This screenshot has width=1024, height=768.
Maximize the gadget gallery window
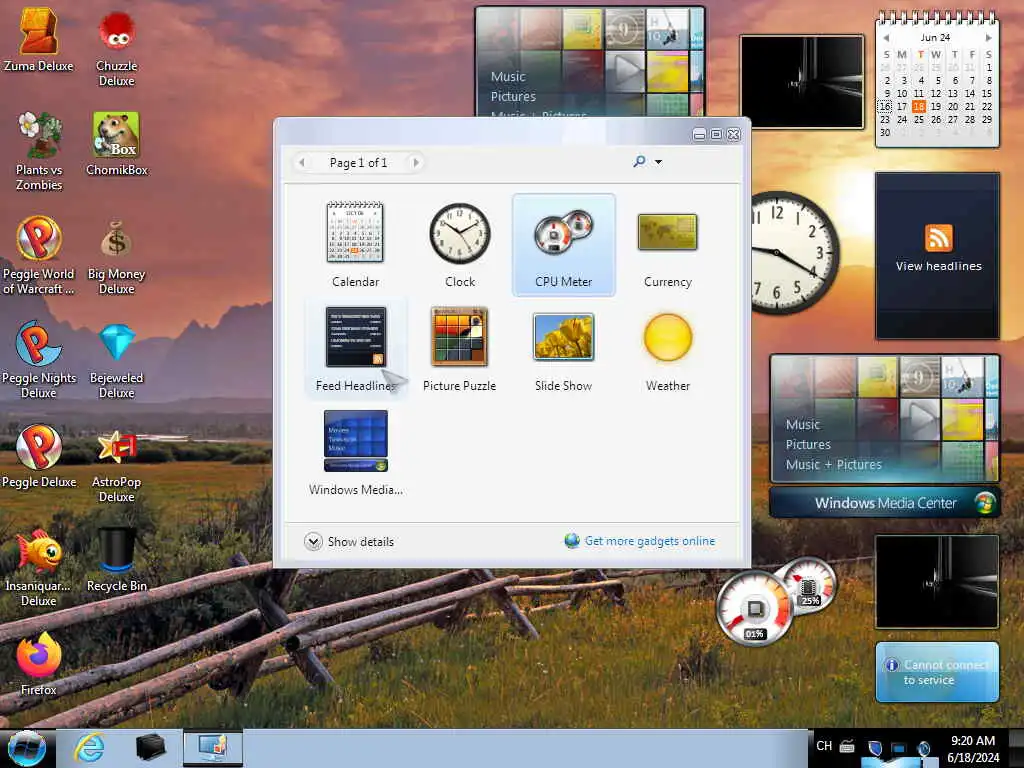[x=716, y=134]
